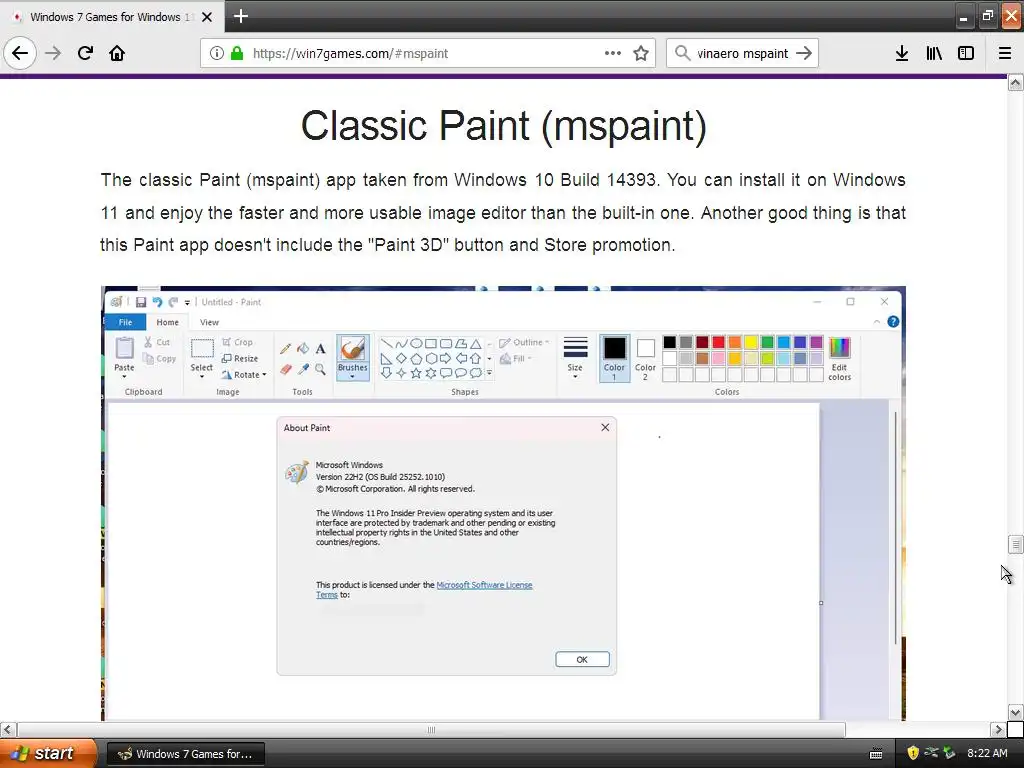
Task: Submit the vinaero mspaint search arrow
Action: (x=804, y=54)
